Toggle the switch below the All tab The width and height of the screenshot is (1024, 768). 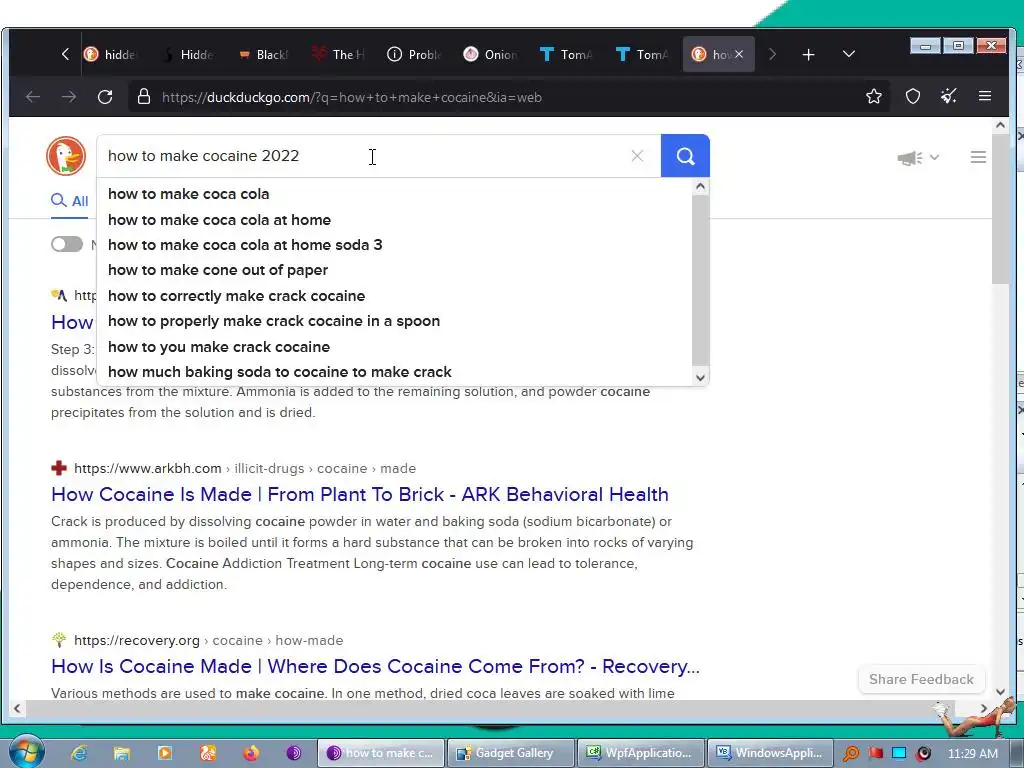tap(67, 244)
